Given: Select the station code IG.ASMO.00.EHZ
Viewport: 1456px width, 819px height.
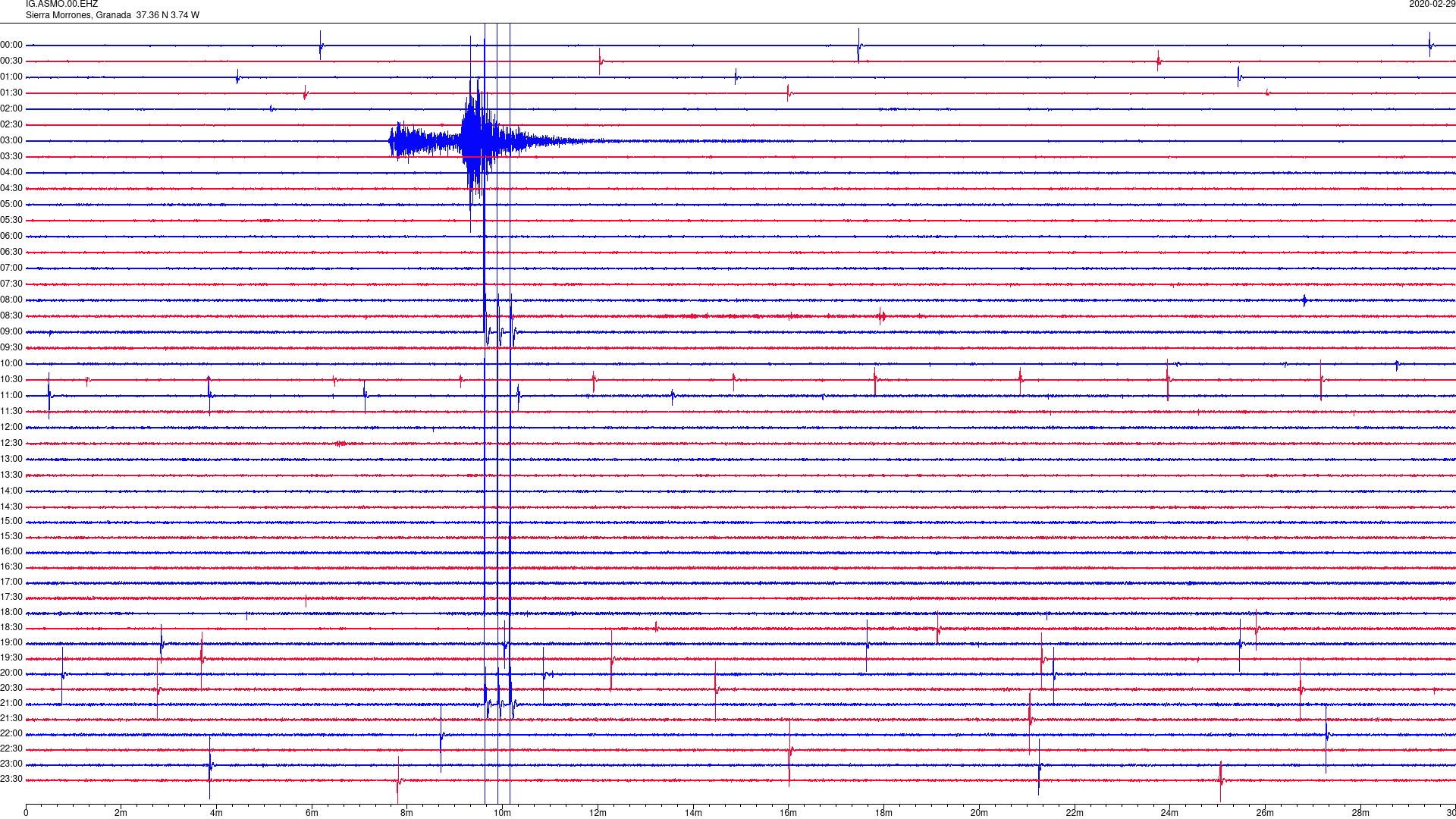Looking at the screenshot, I should coord(61,5).
